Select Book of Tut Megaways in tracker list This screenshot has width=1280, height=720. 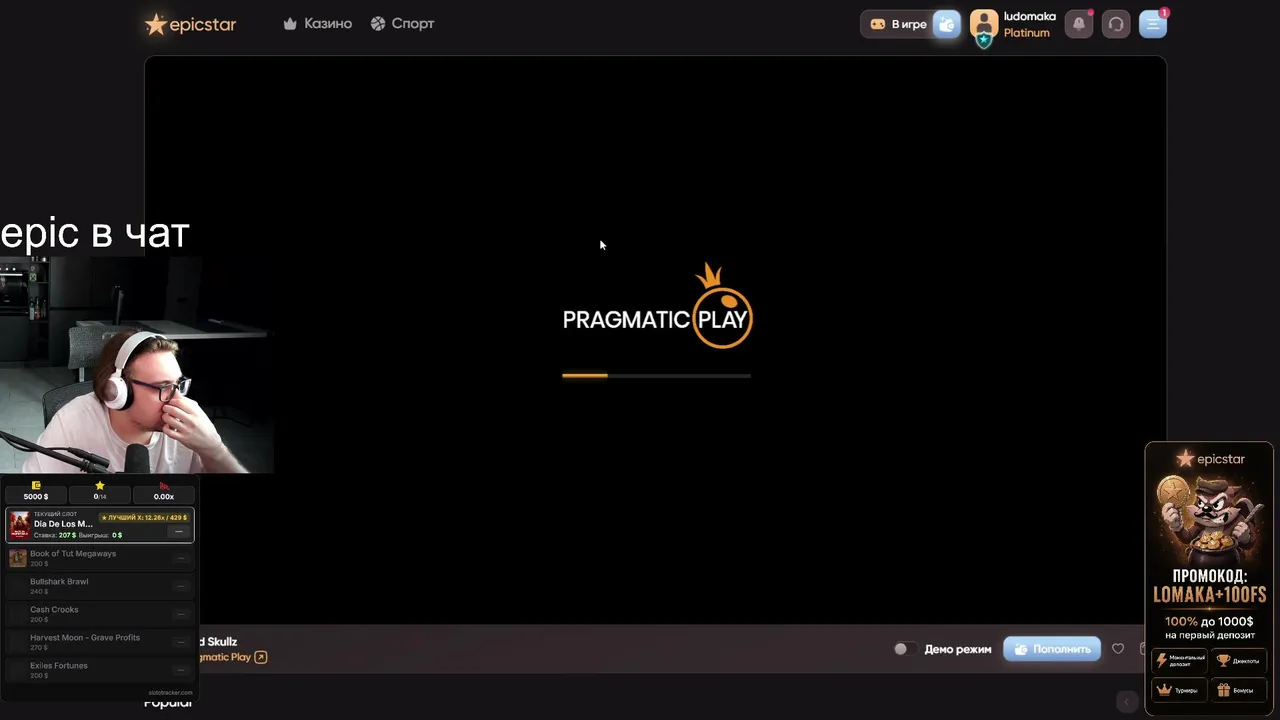coord(100,558)
